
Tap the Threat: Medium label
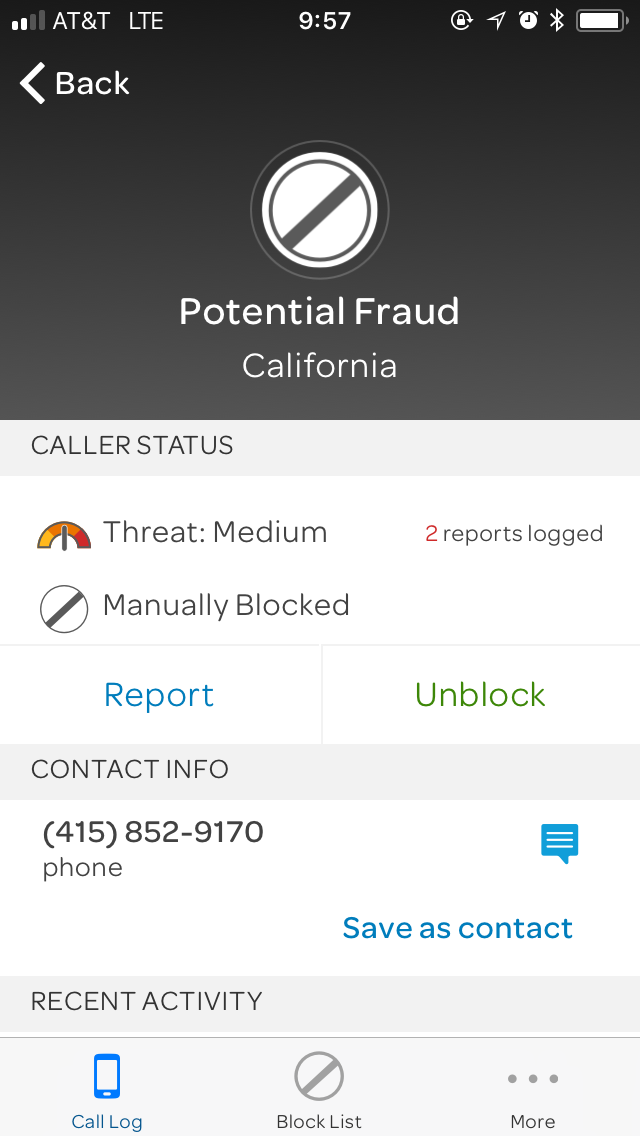tap(215, 532)
